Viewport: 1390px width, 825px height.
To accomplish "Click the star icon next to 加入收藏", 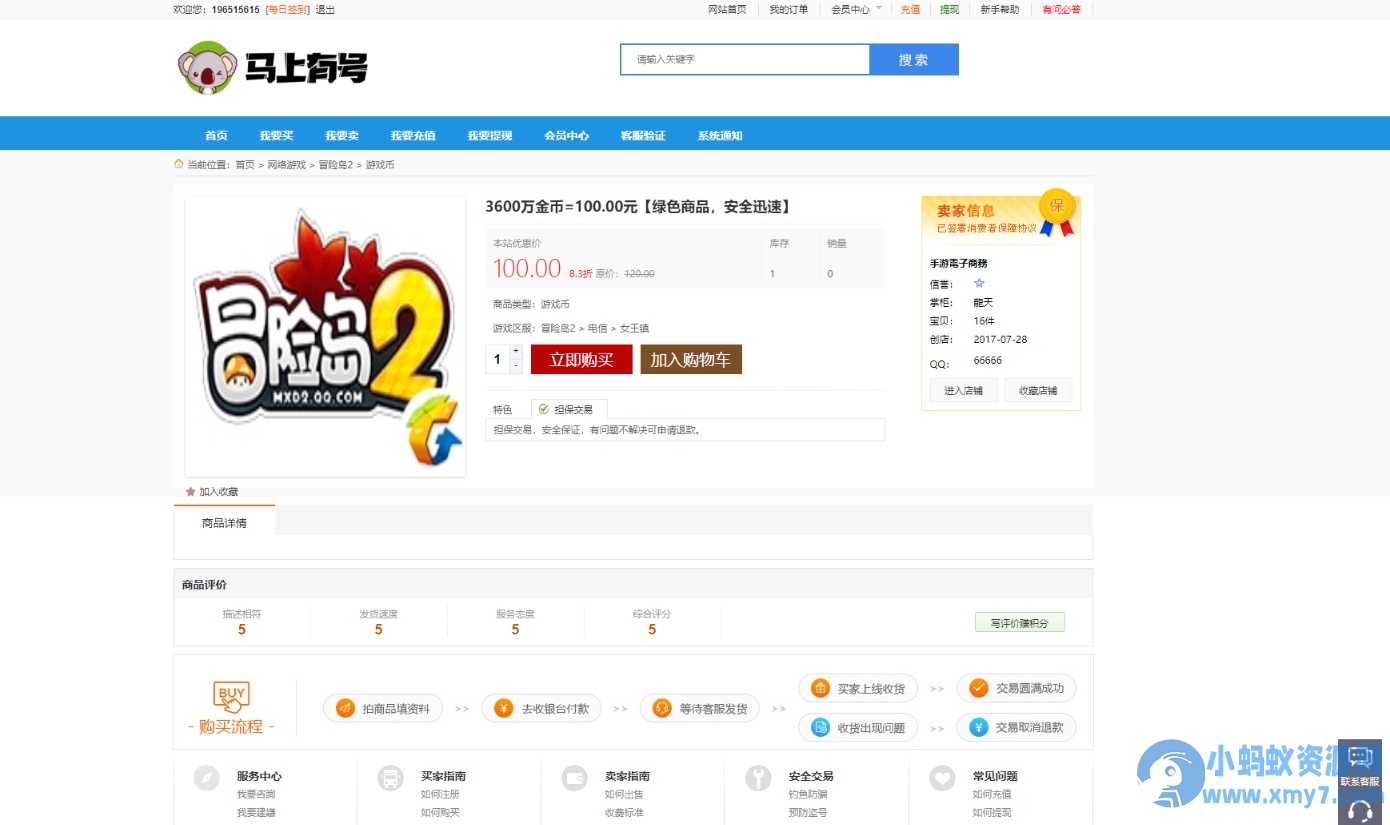I will point(191,492).
